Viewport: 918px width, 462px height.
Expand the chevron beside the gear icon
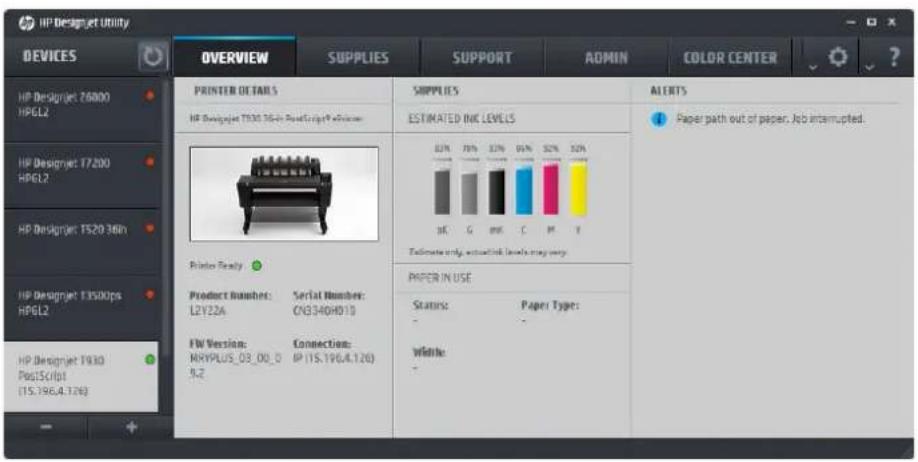(813, 67)
